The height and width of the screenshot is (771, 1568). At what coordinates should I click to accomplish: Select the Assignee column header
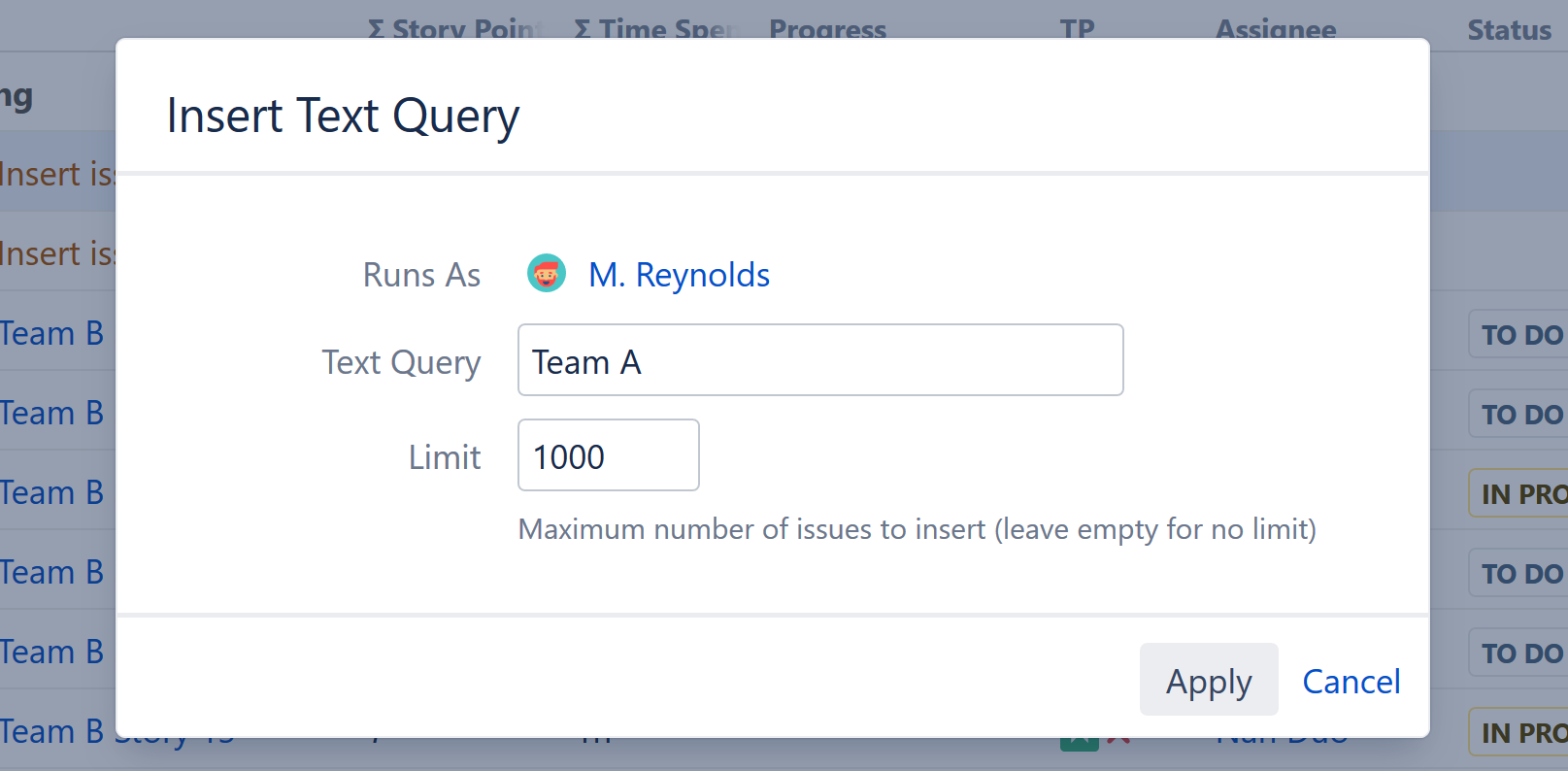pos(1275,28)
